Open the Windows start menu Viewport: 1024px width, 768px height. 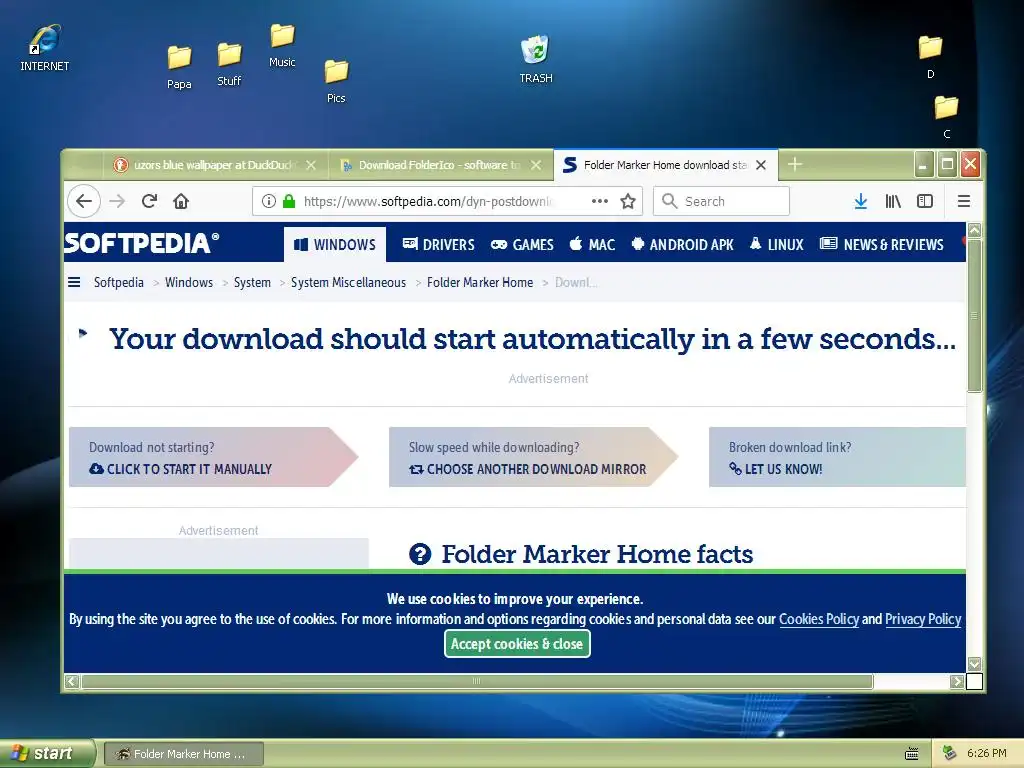pos(47,753)
